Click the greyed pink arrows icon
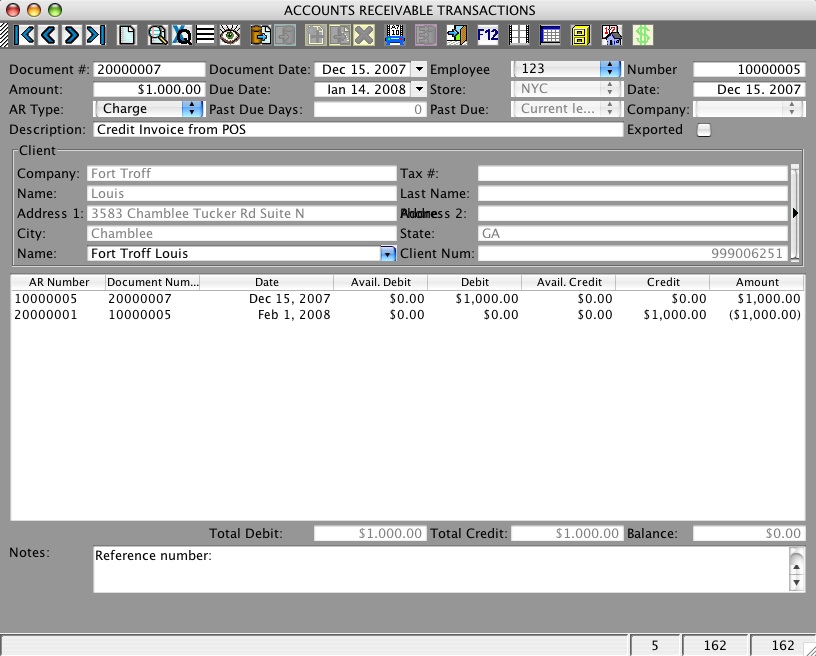The height and width of the screenshot is (656, 816). click(x=426, y=35)
